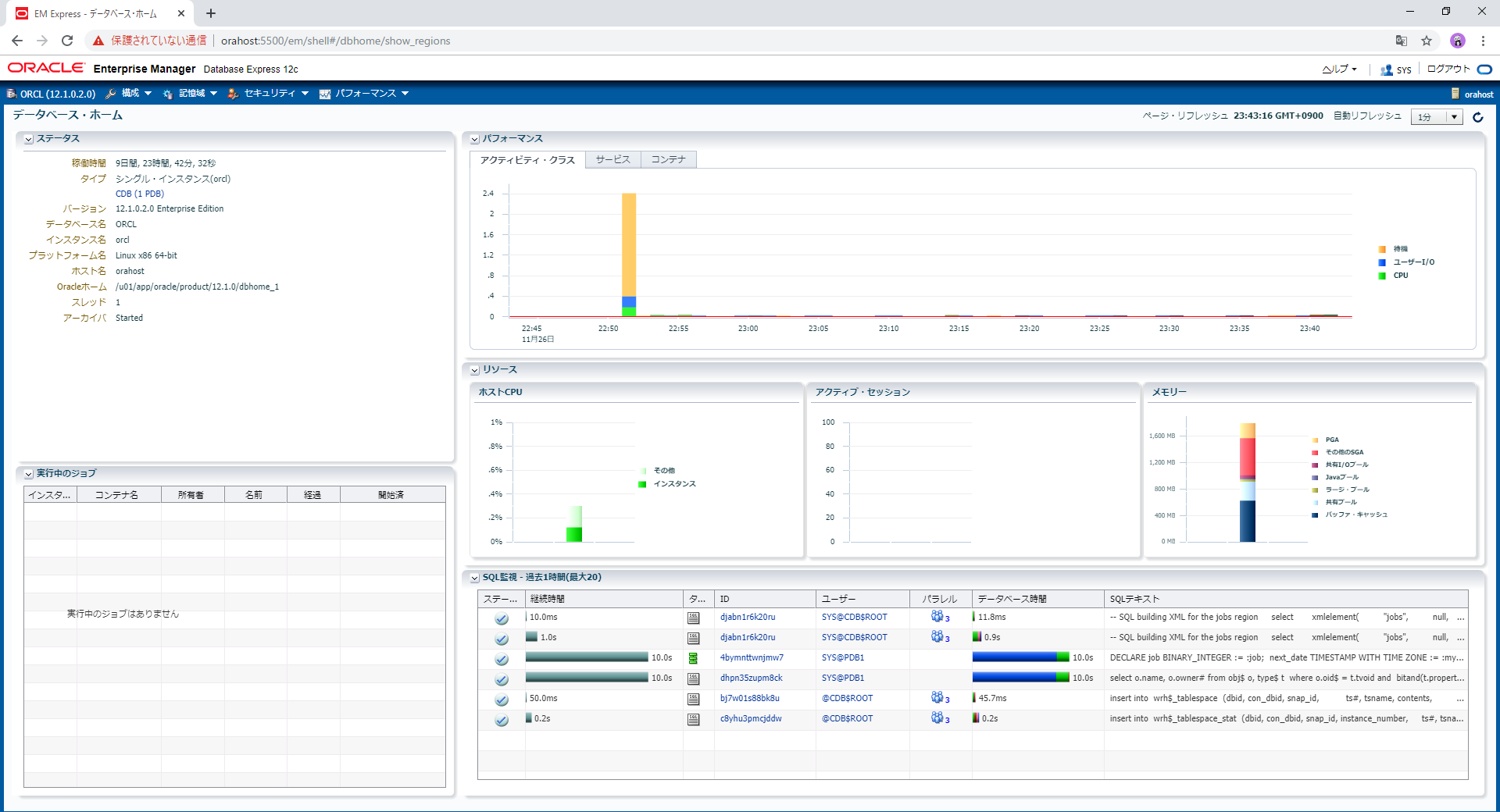Click the CPU legend color swatch
Viewport: 1500px width, 812px height.
[x=1382, y=276]
